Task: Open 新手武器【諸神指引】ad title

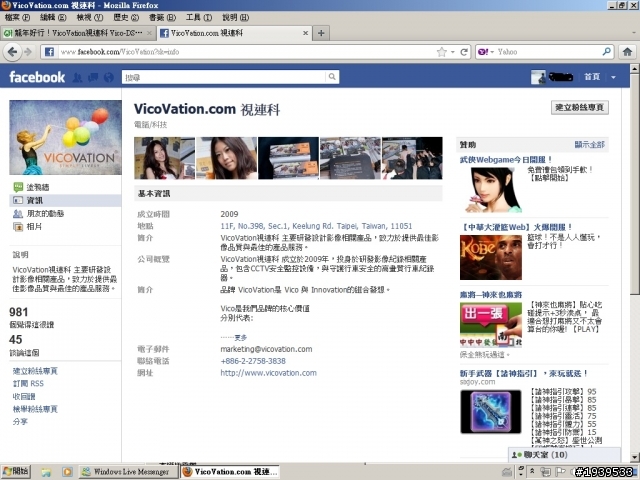Action: click(x=524, y=373)
